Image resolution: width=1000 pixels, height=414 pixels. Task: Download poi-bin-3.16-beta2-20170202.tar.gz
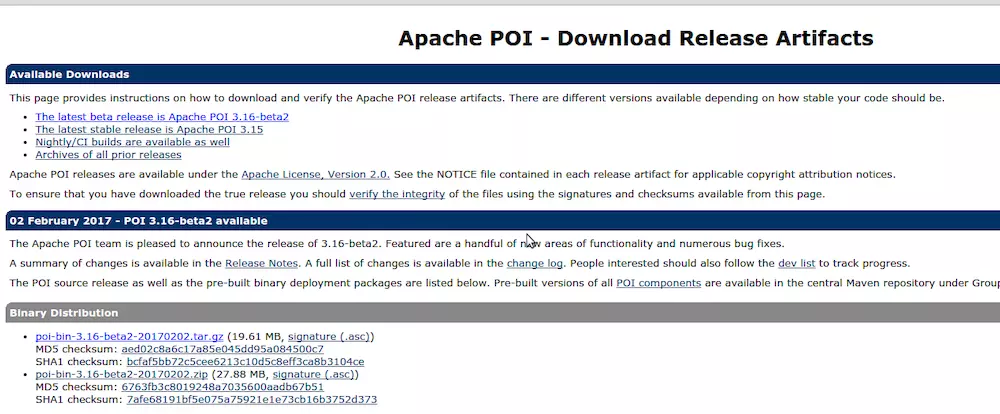tap(129, 337)
